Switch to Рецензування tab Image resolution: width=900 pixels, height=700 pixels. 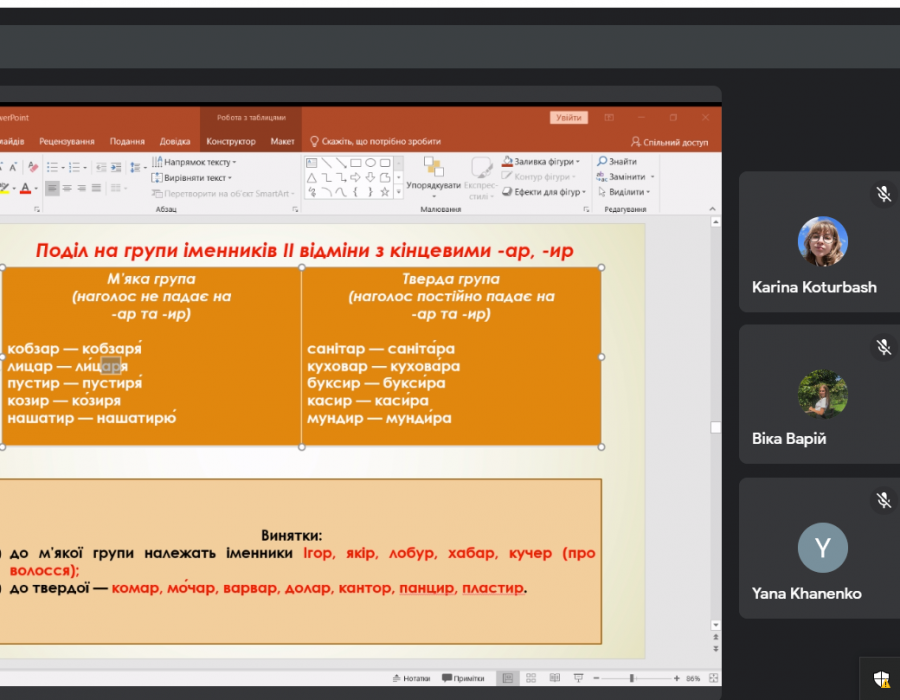pos(67,142)
